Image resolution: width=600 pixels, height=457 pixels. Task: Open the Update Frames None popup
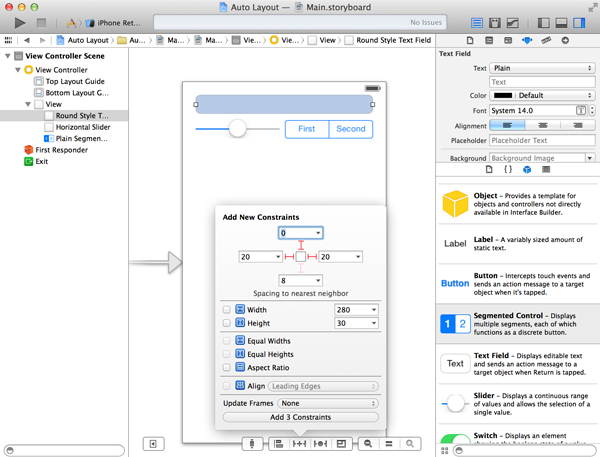[328, 403]
